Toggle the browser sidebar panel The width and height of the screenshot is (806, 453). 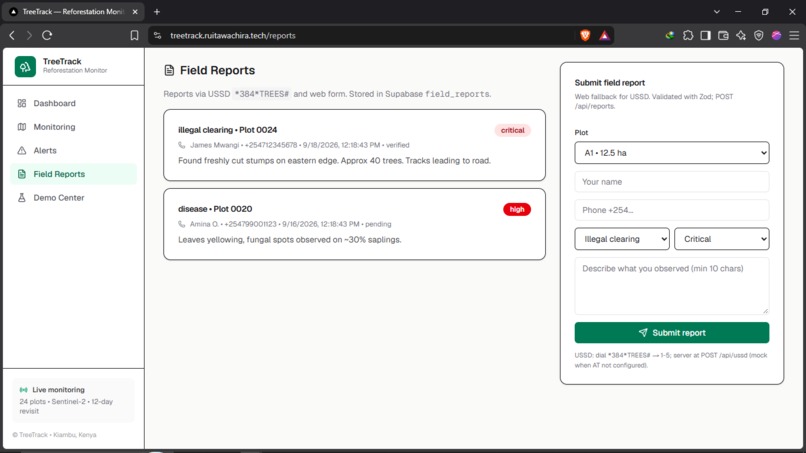point(705,35)
